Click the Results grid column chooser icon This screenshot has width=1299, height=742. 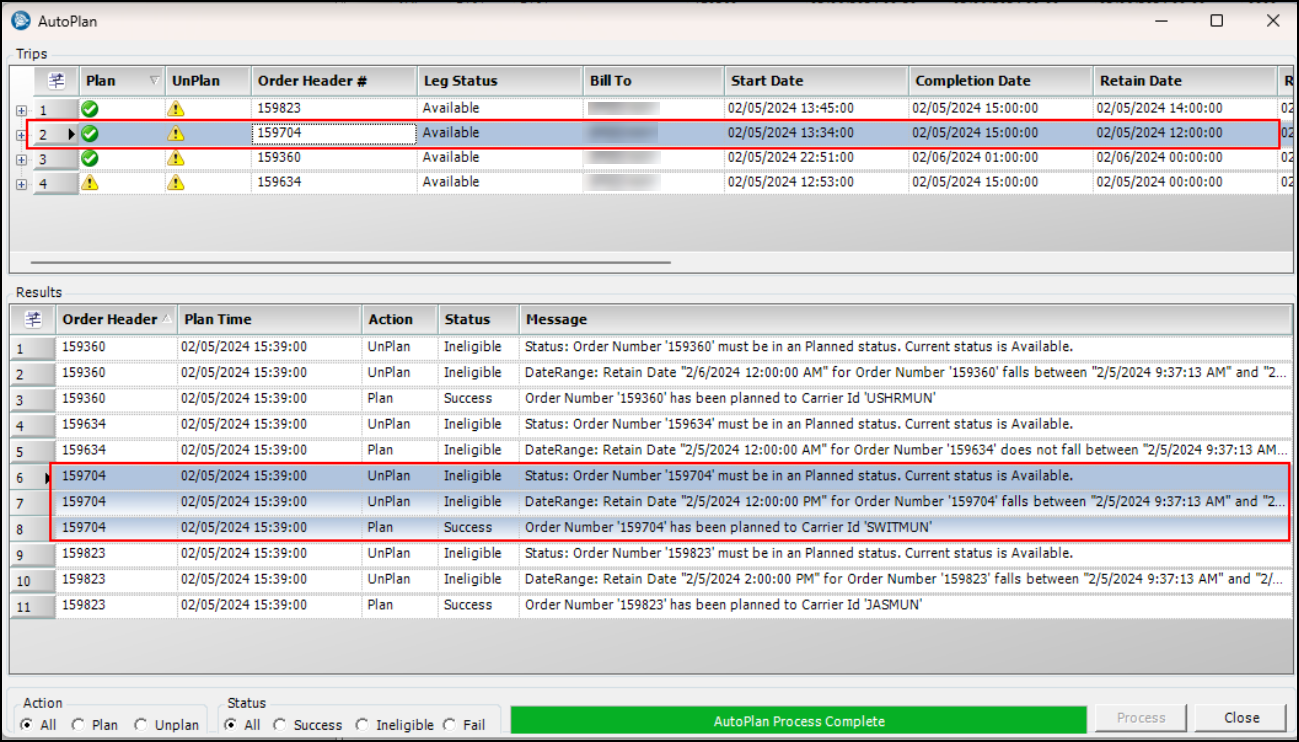point(33,320)
